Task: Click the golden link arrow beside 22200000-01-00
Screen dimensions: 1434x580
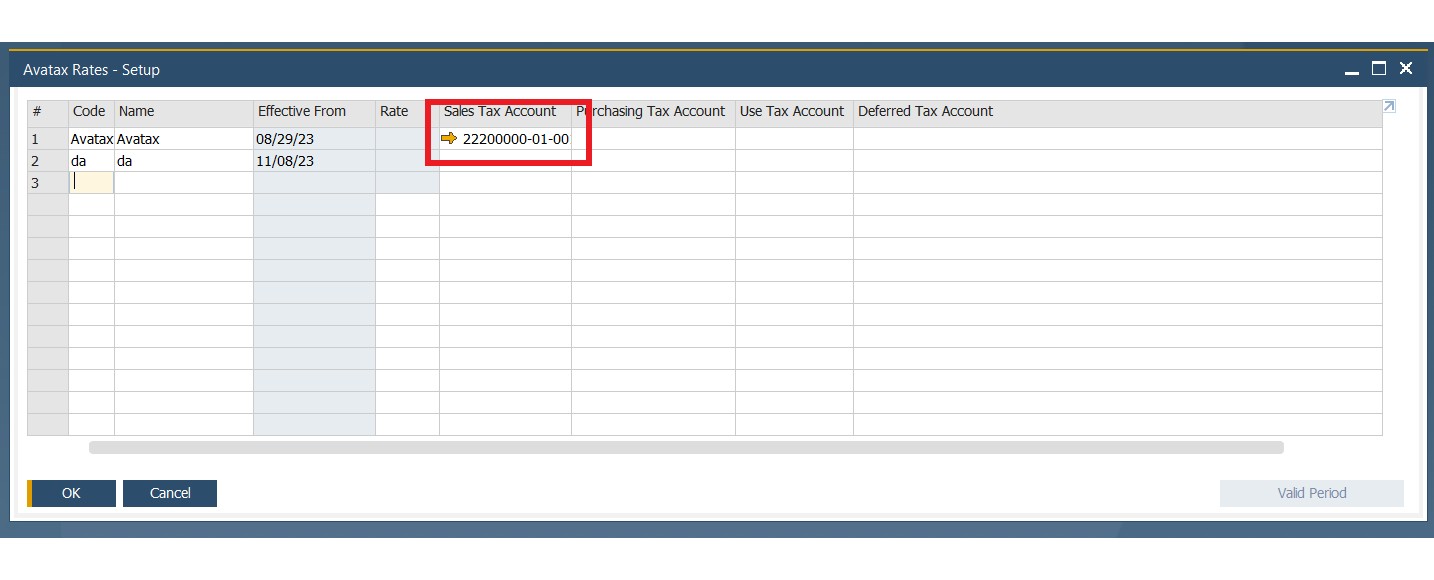Action: (x=448, y=139)
